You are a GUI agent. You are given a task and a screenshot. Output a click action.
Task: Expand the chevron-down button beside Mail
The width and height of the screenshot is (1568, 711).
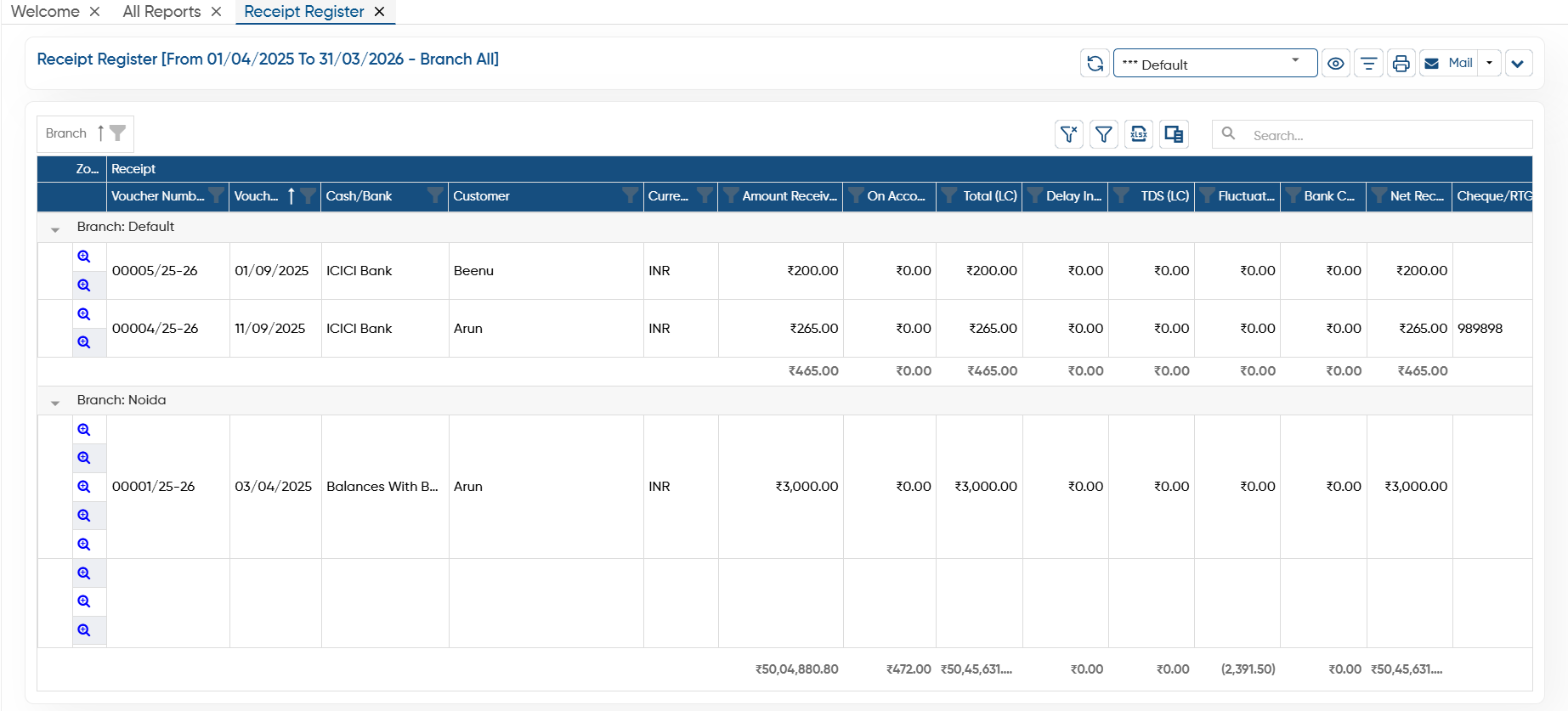(1518, 64)
